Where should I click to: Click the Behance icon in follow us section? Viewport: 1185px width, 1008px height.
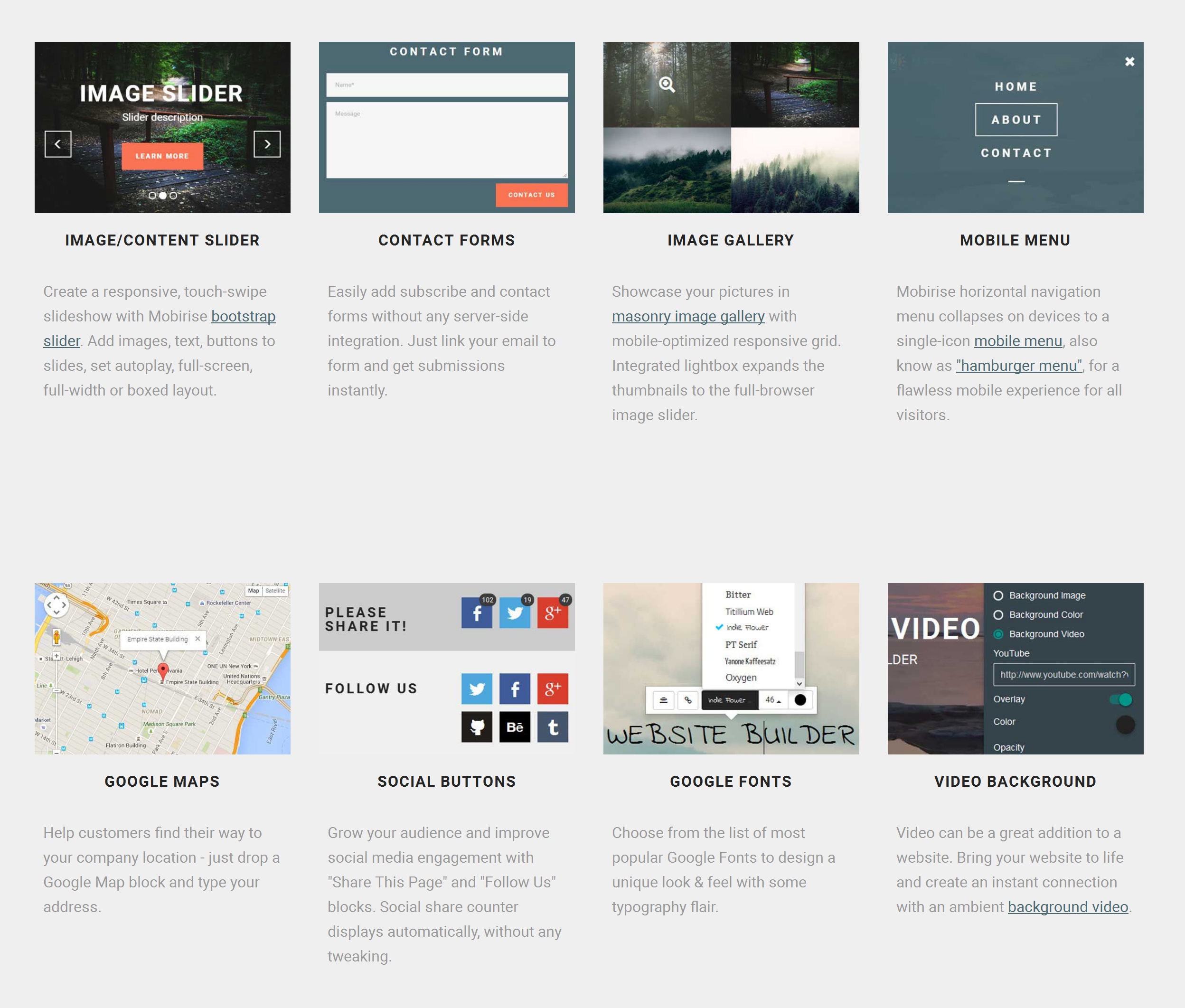tap(514, 727)
